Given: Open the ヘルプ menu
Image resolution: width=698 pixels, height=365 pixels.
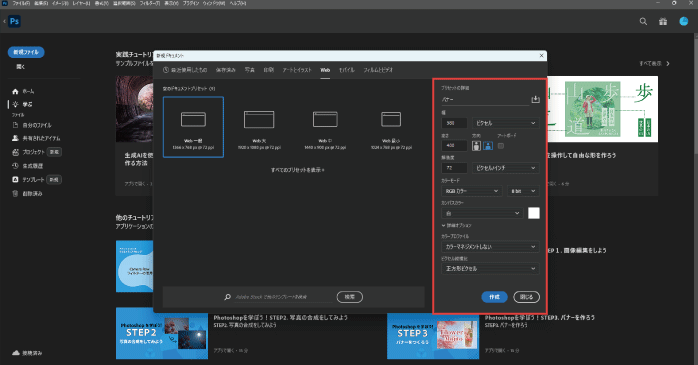Looking at the screenshot, I should 238,3.
